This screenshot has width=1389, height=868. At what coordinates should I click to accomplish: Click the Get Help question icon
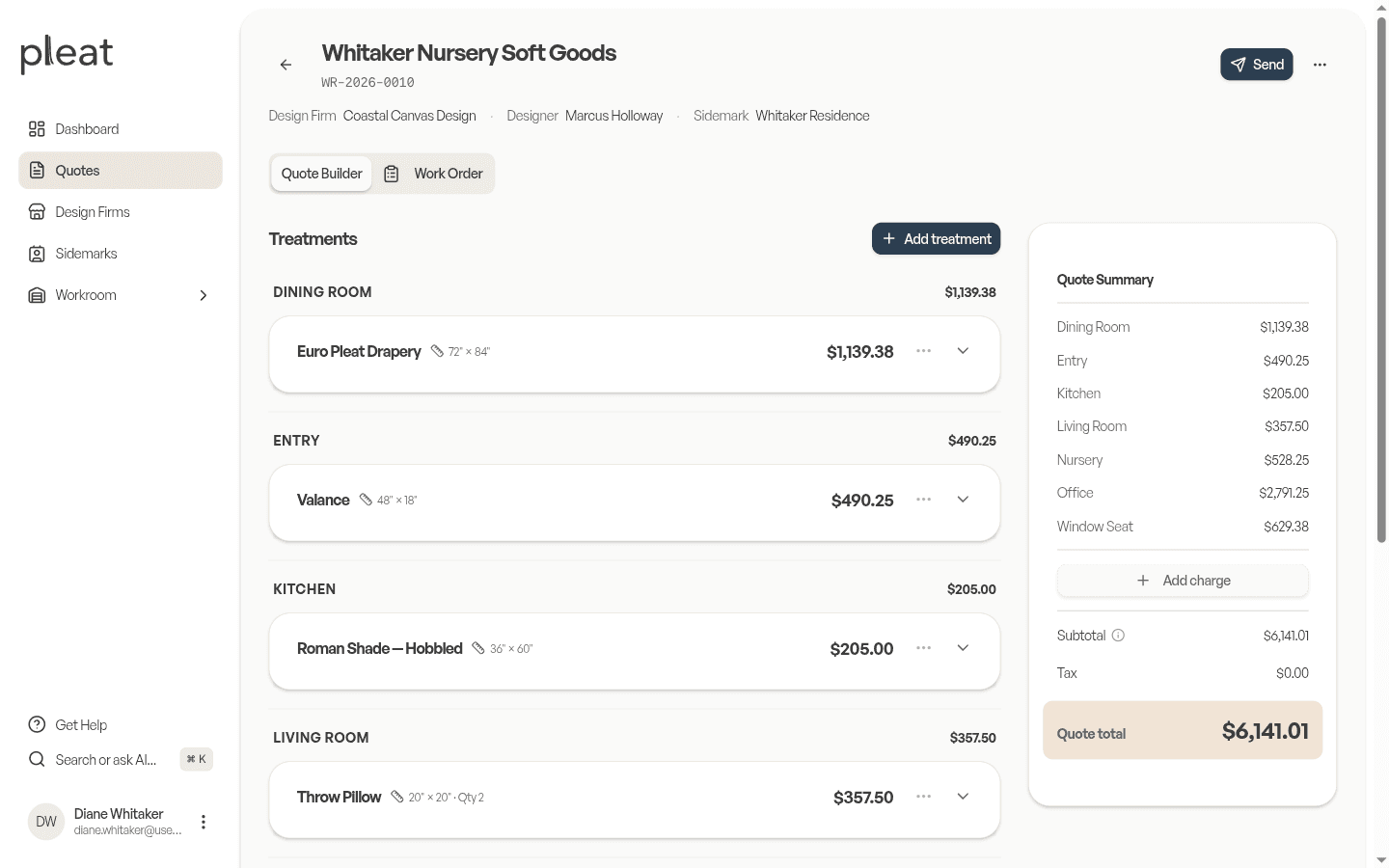pos(37,725)
